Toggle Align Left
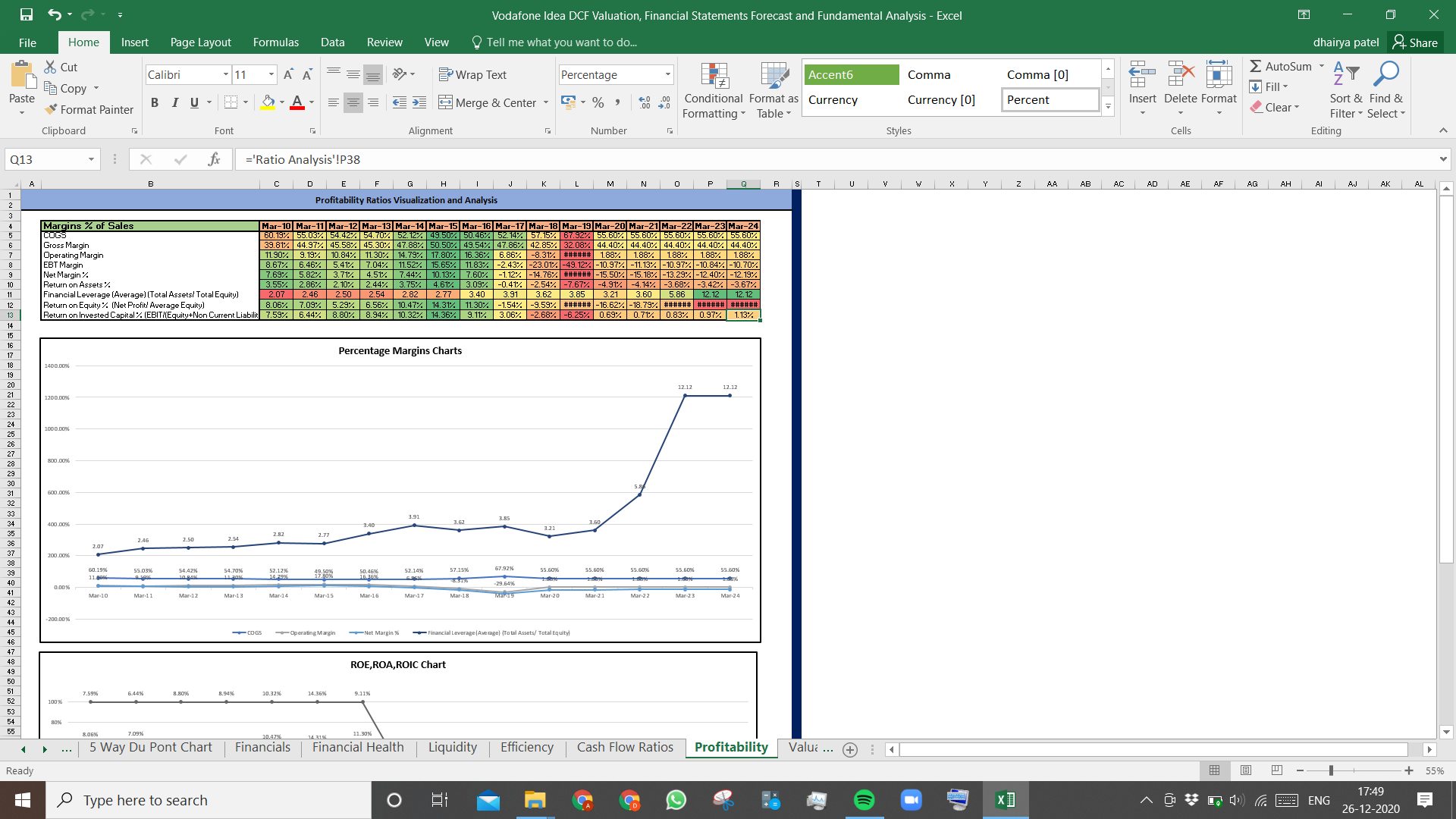This screenshot has width=1456, height=819. (x=334, y=102)
